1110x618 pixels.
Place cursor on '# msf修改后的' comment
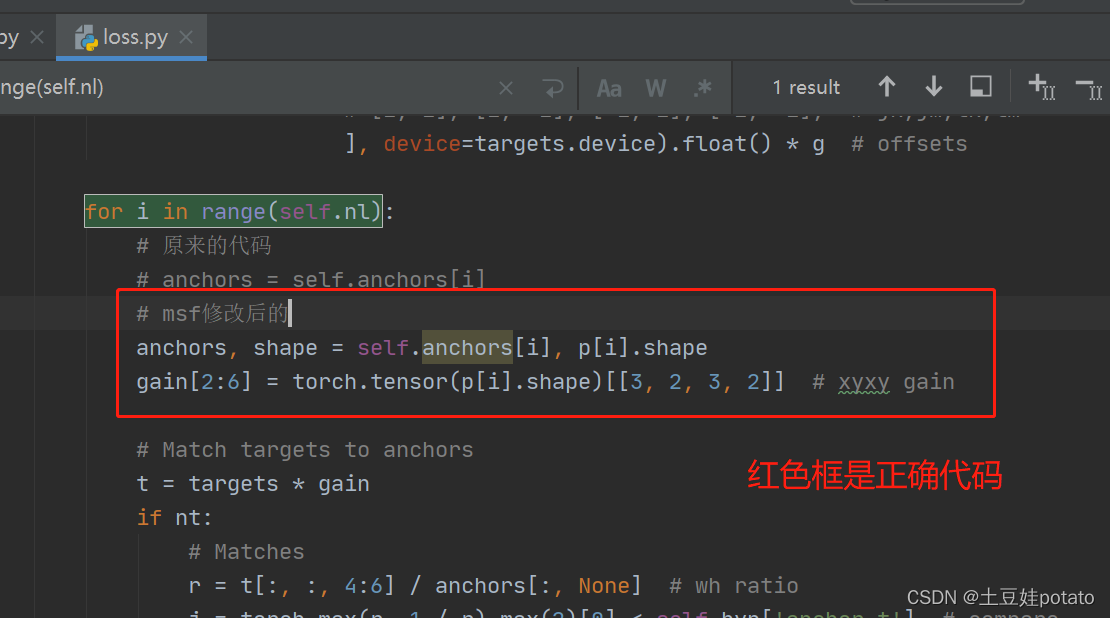coord(212,313)
